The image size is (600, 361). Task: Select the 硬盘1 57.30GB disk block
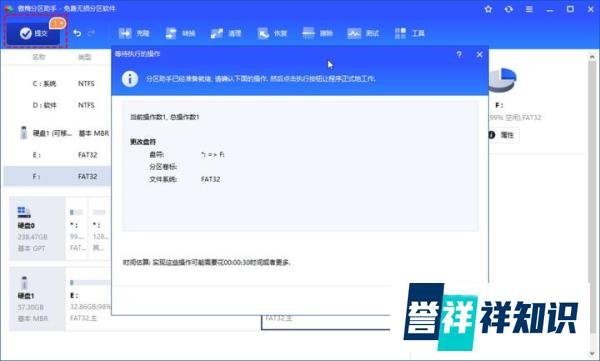[x=37, y=299]
